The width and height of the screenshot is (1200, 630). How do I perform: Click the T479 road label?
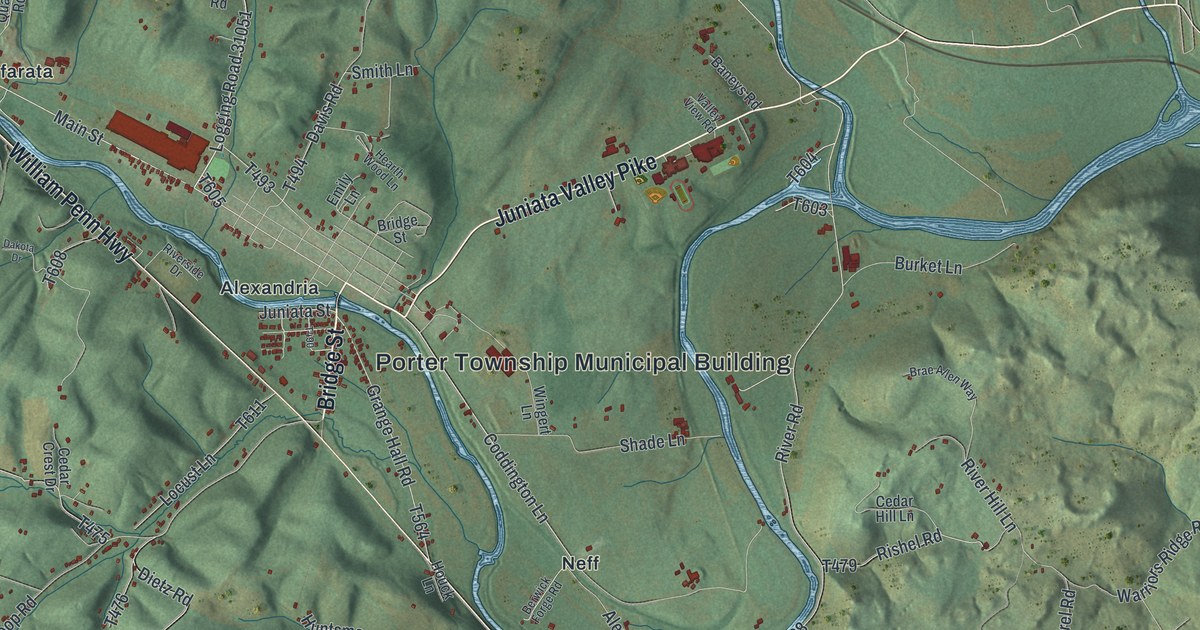tap(840, 567)
